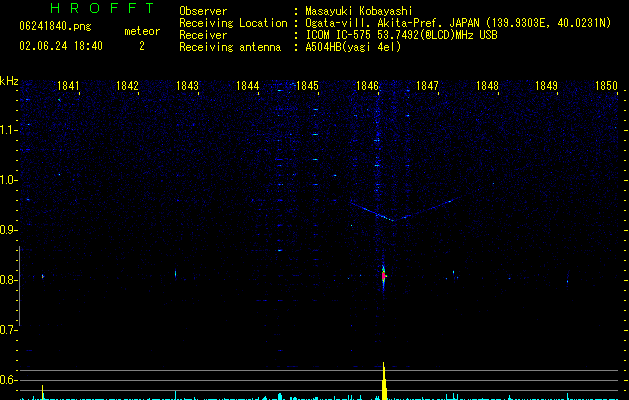Click the 1849 time axis marker
629x400 pixels.
546,86
